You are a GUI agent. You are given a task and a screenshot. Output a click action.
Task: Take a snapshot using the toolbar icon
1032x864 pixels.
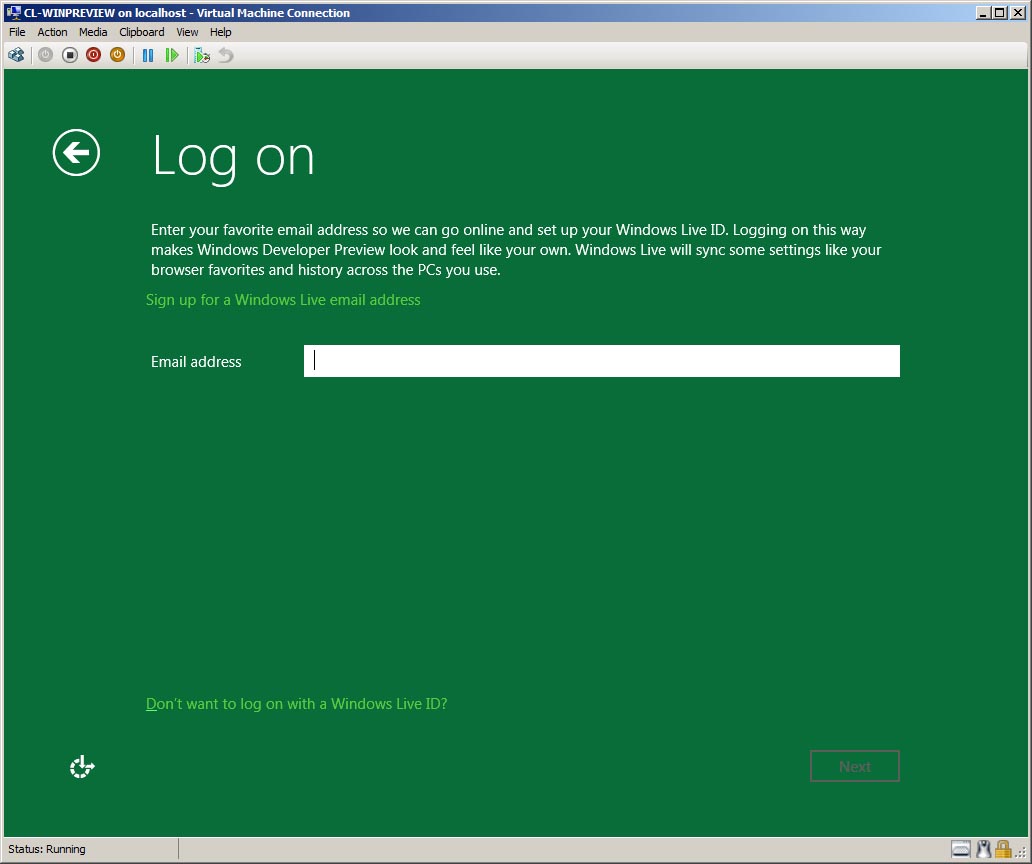202,55
